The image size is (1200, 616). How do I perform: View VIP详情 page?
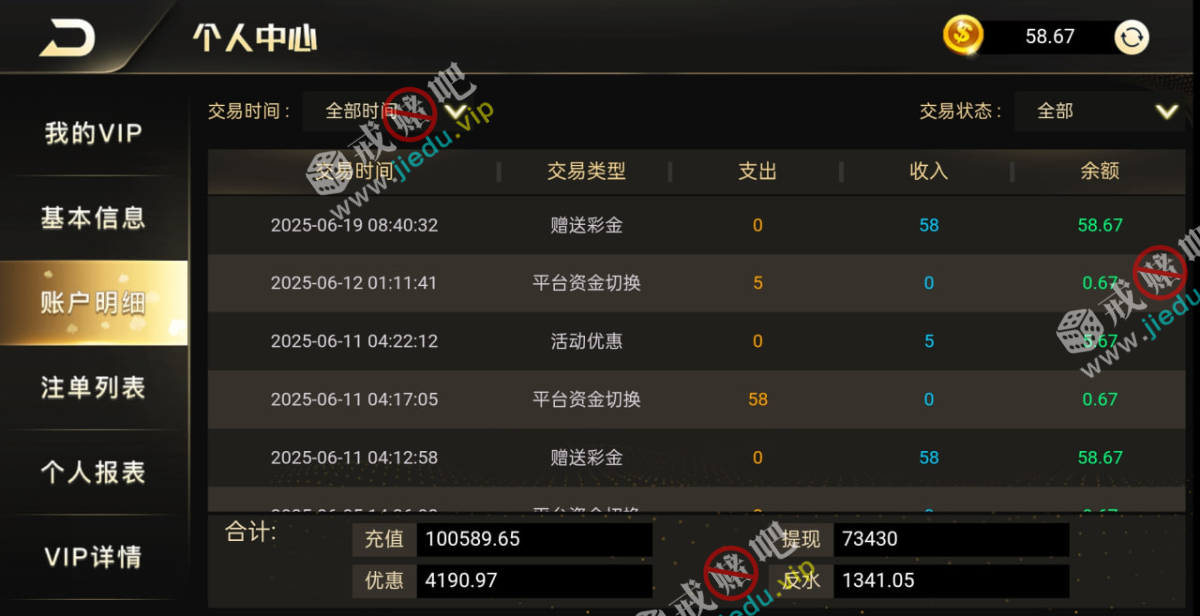coord(94,557)
